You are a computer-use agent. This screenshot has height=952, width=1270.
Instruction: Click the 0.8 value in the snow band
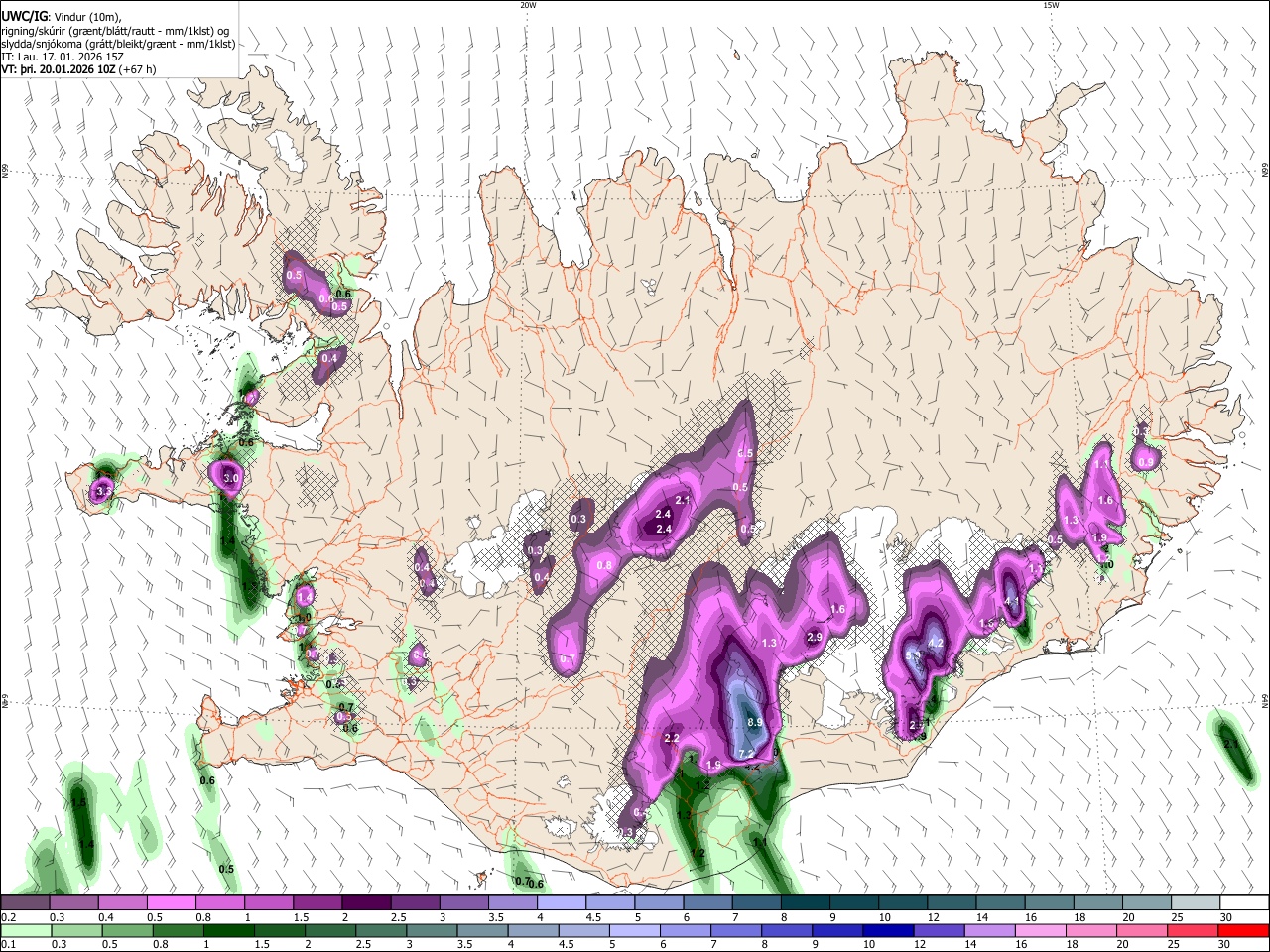coord(603,565)
